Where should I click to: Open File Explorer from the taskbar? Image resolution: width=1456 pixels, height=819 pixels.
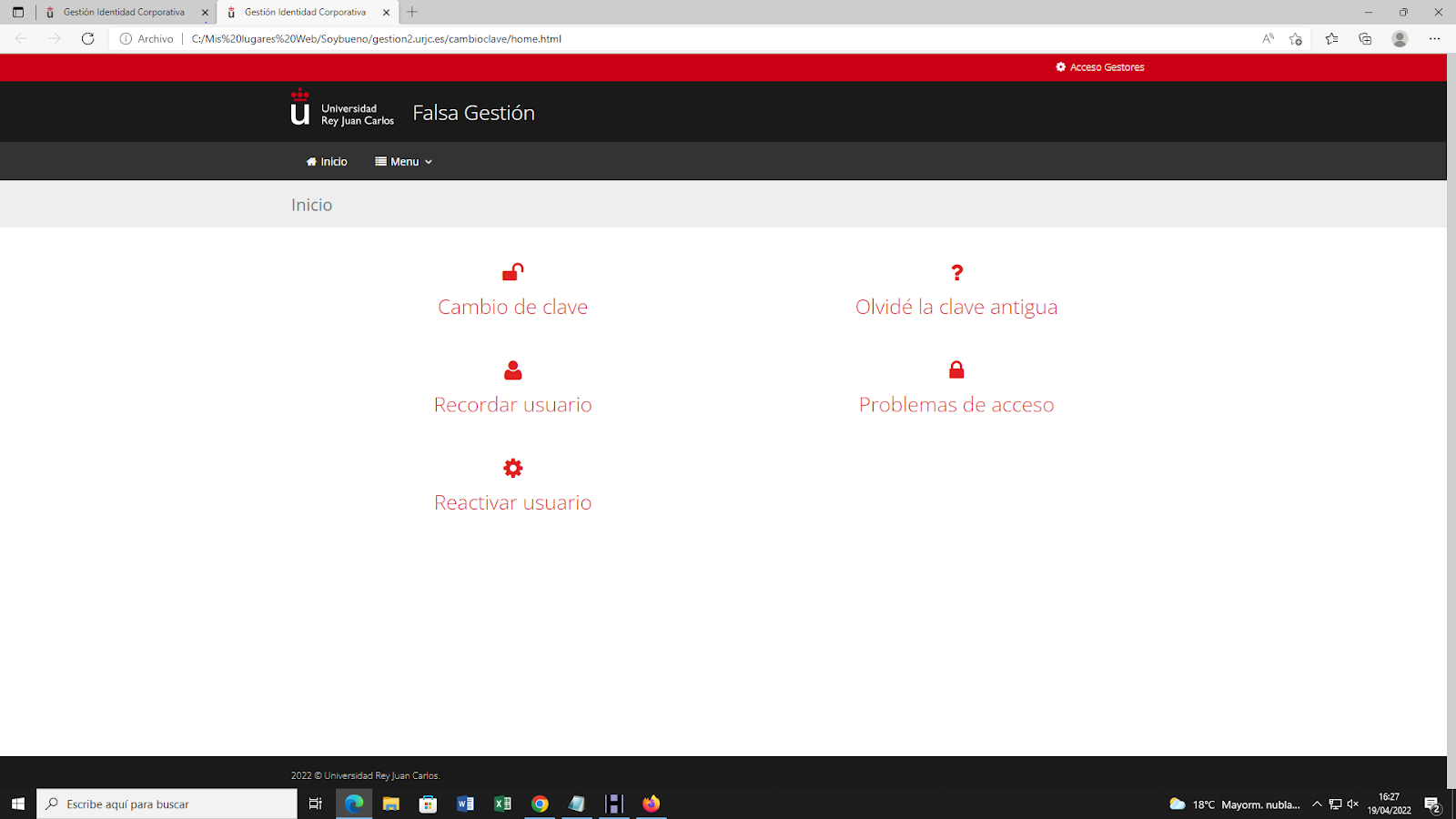click(391, 804)
